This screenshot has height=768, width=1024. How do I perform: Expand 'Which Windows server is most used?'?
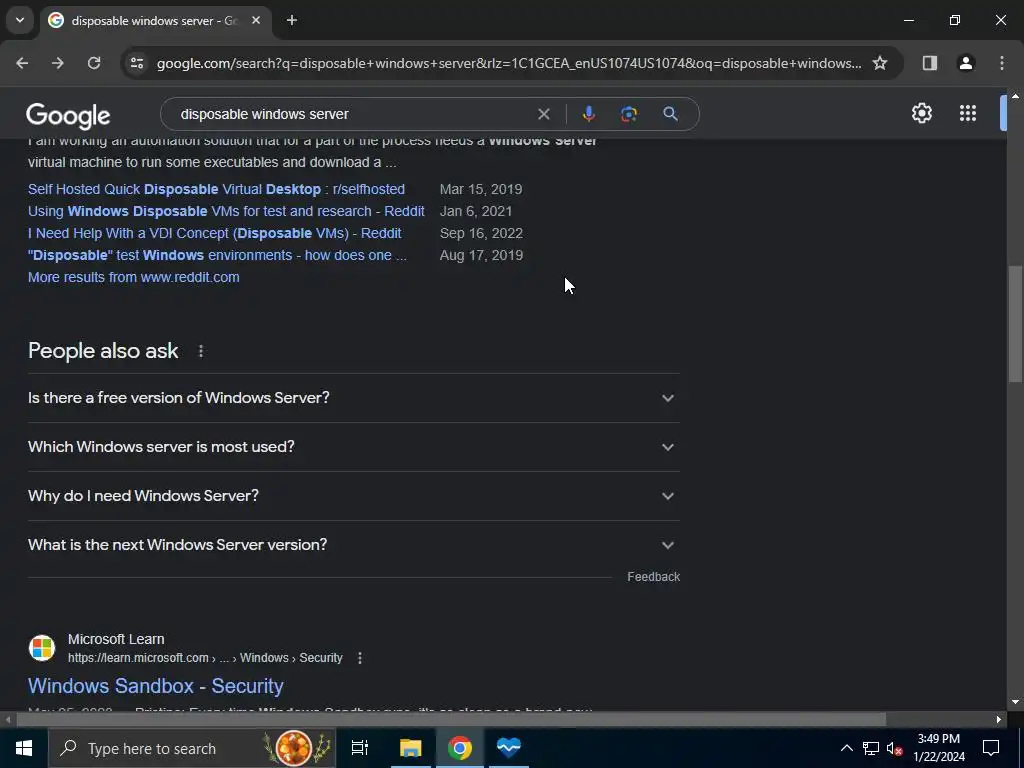point(353,447)
